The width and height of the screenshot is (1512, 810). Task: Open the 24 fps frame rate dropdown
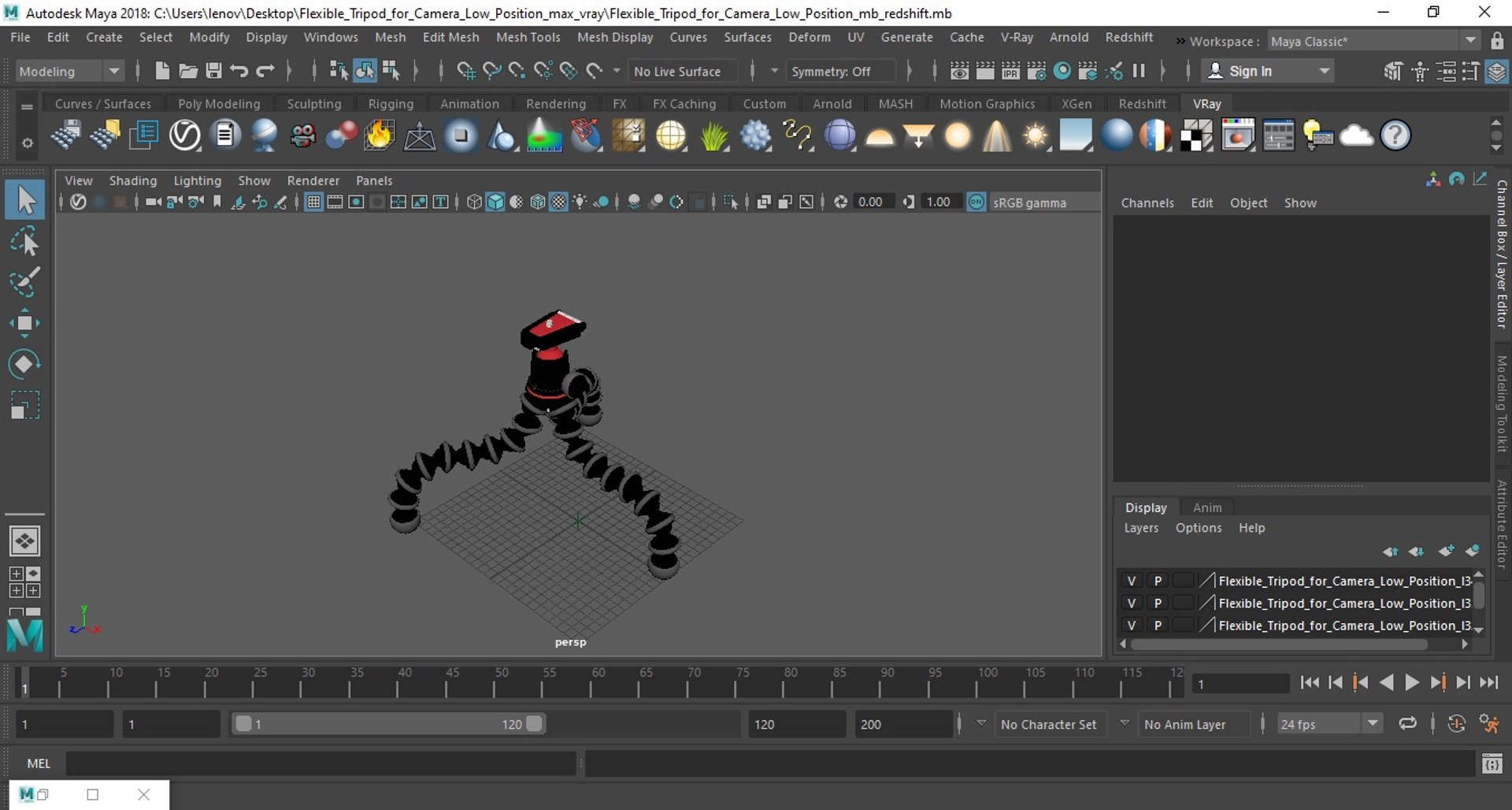(1330, 723)
